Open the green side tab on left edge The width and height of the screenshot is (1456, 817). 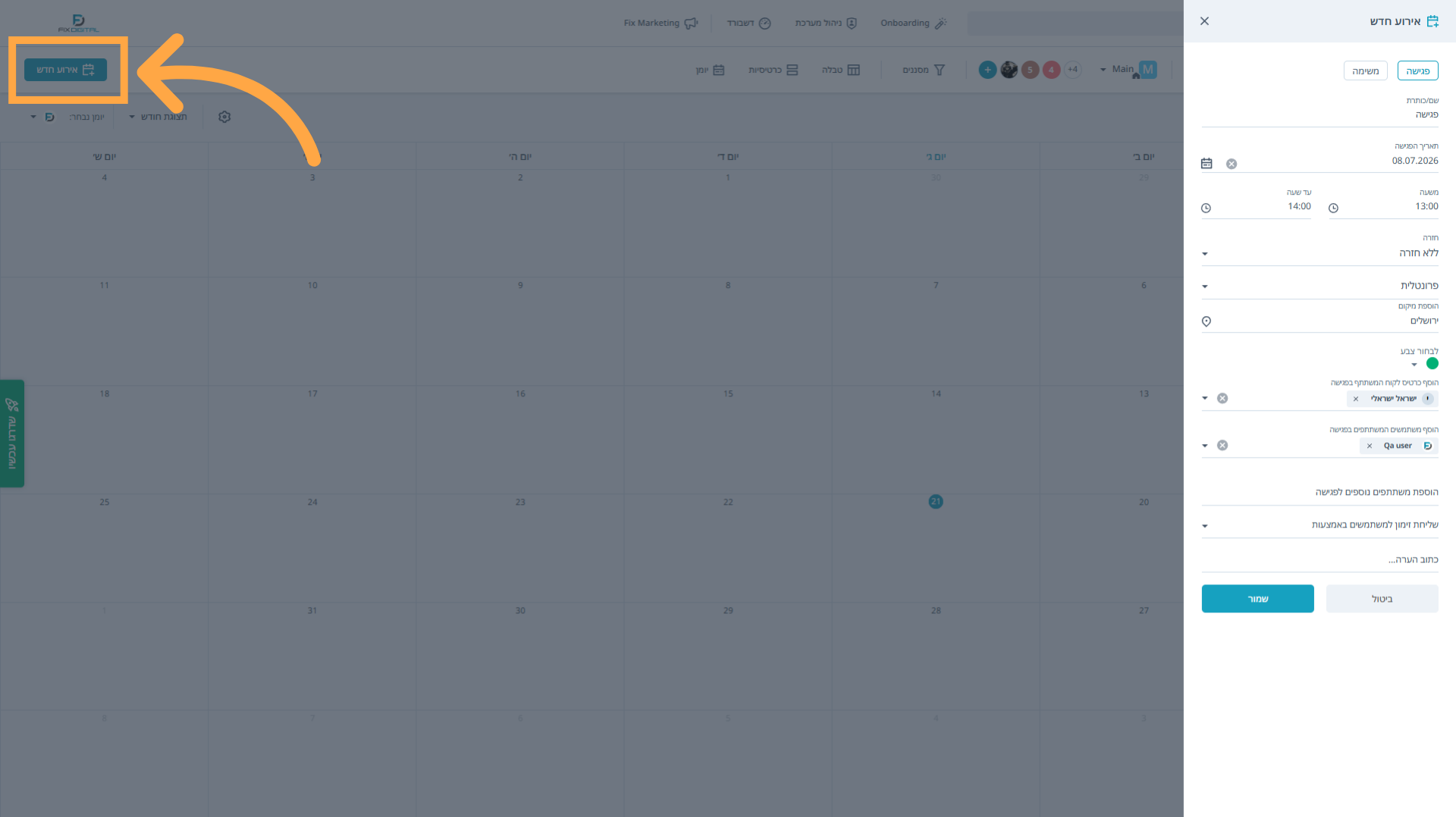[12, 434]
